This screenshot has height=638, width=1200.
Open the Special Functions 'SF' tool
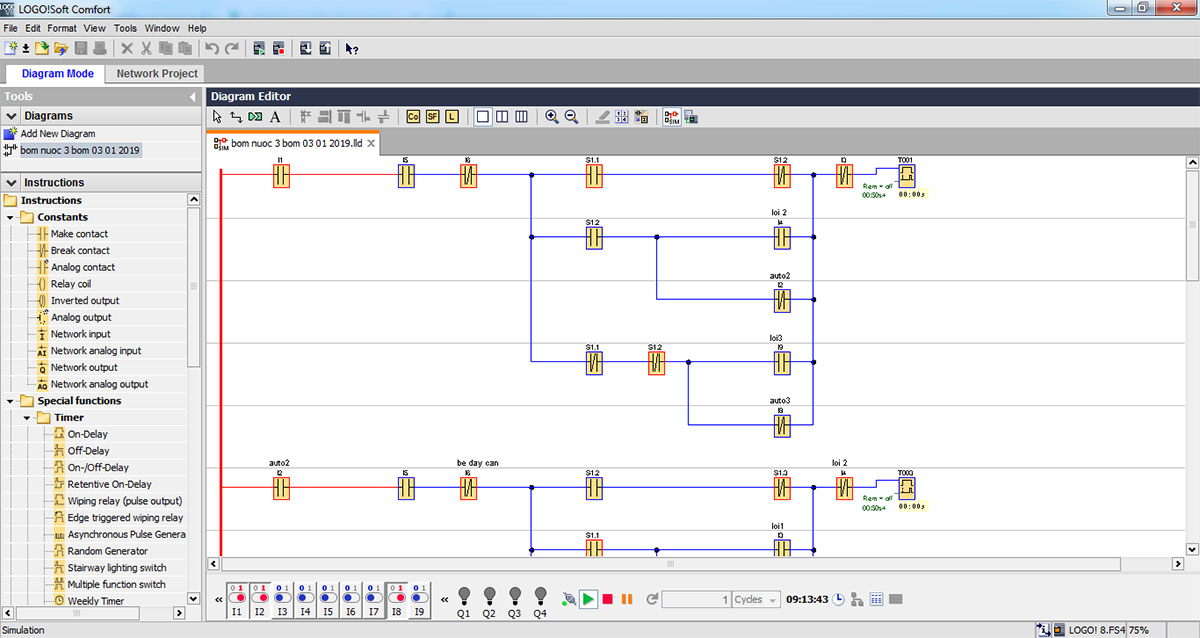[x=432, y=117]
